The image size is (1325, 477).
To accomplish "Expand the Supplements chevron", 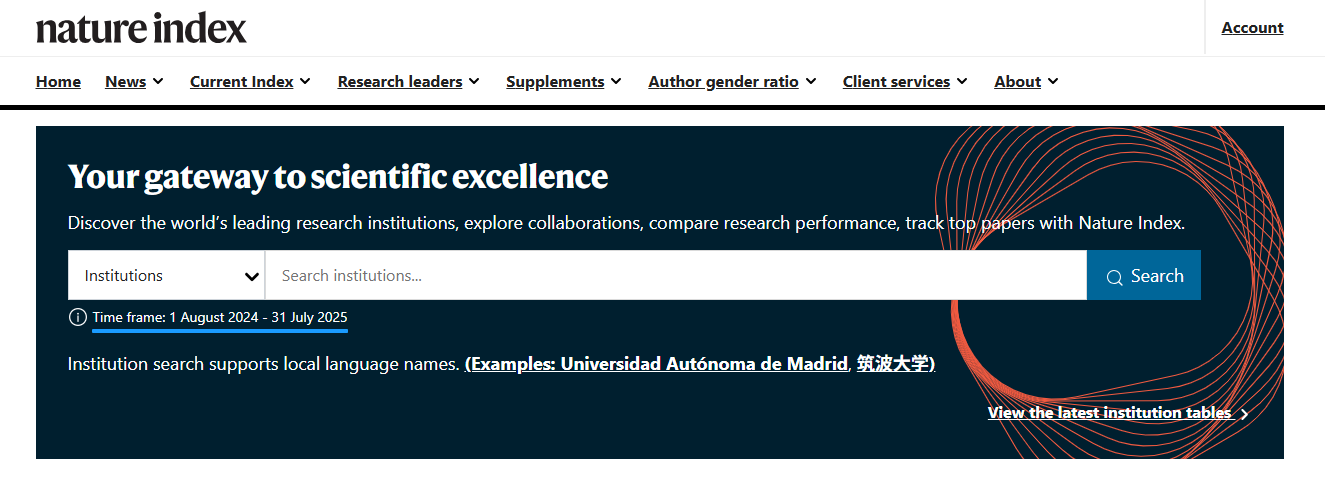I will (616, 82).
